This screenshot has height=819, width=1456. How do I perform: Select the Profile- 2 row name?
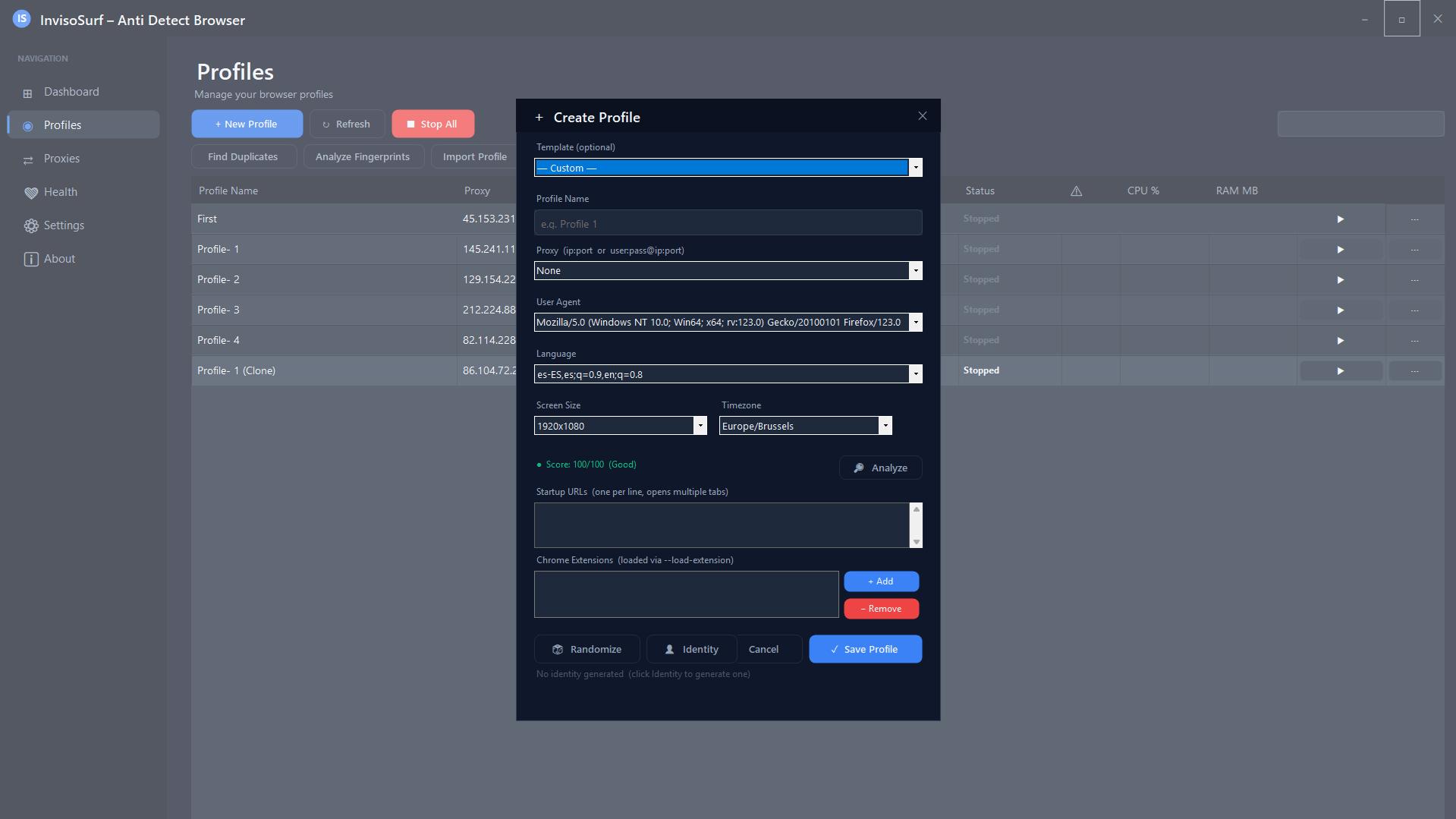(218, 279)
